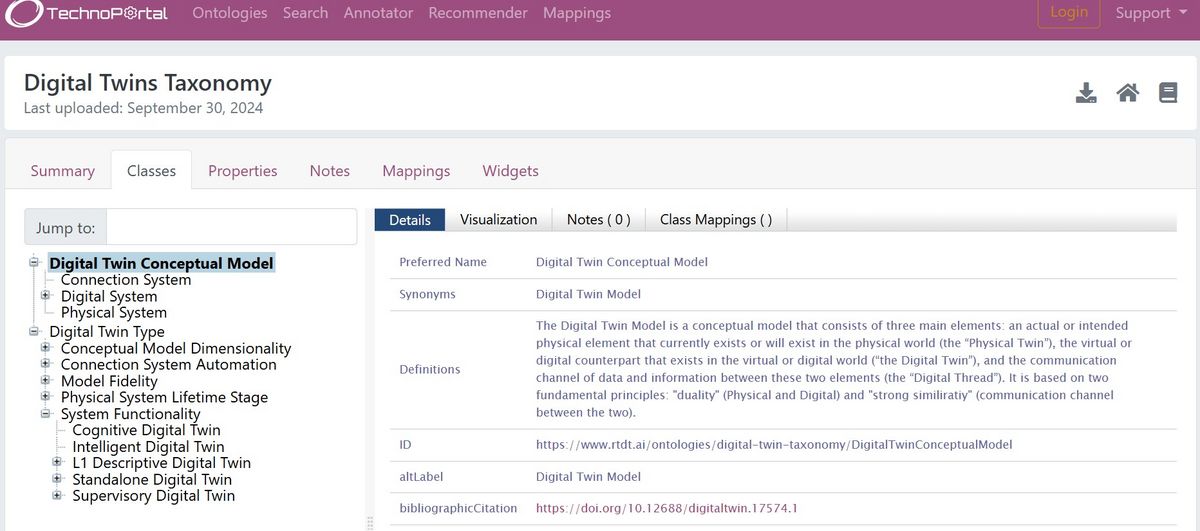Open the Class Mappings tab
1200x531 pixels.
tap(716, 220)
